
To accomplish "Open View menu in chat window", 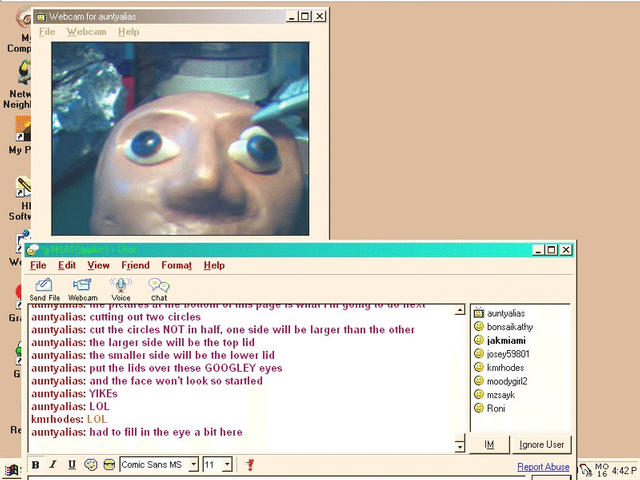I will pos(98,265).
